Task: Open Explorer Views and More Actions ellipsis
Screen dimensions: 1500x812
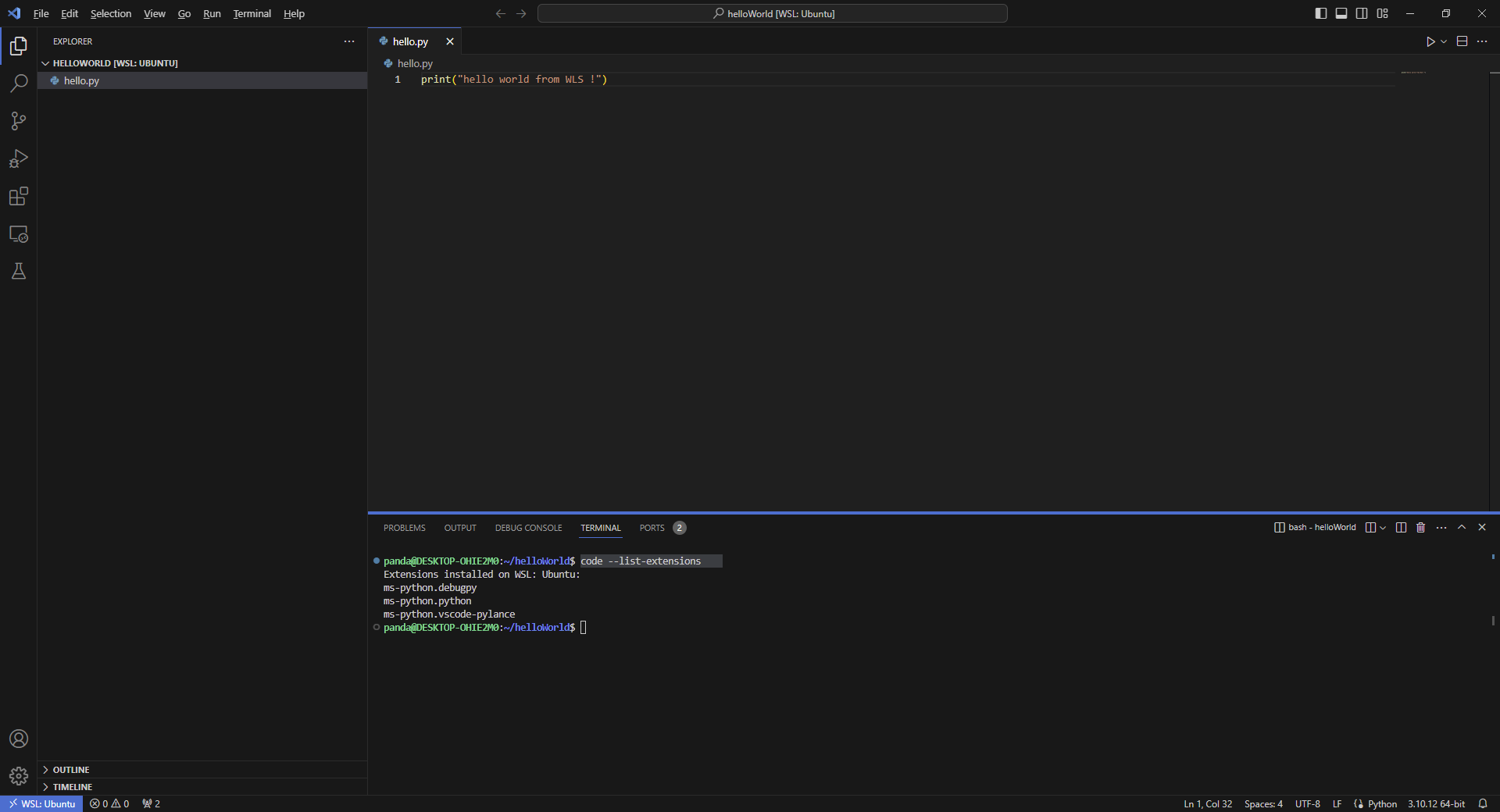Action: click(x=349, y=41)
